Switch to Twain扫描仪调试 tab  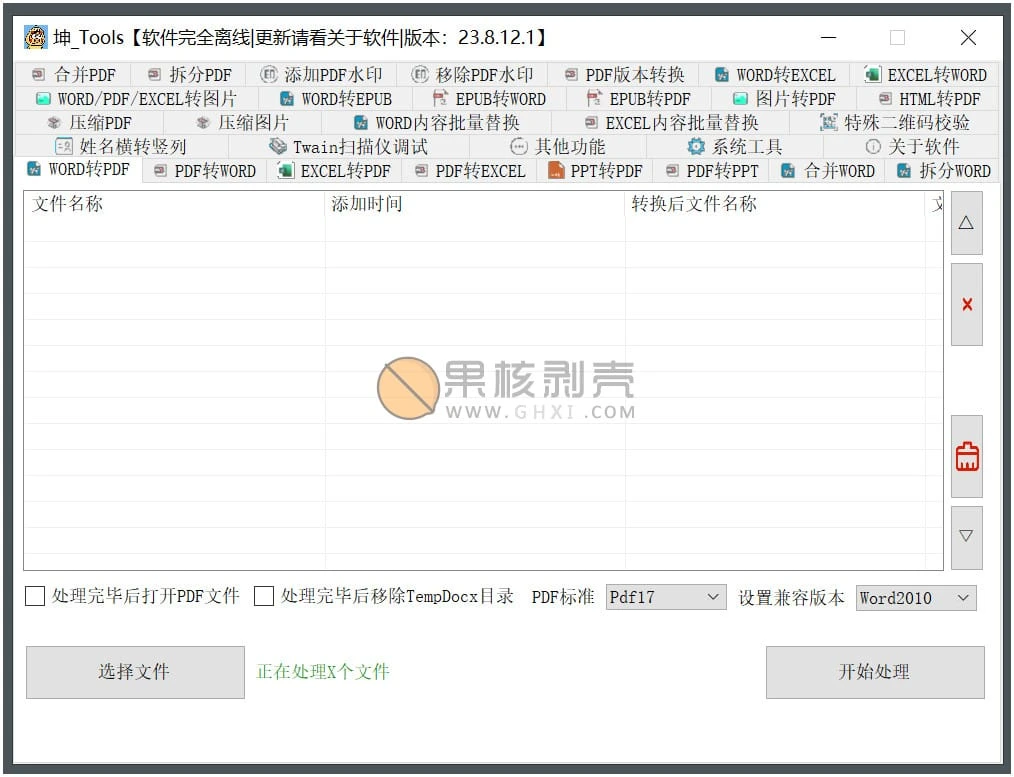pos(349,147)
